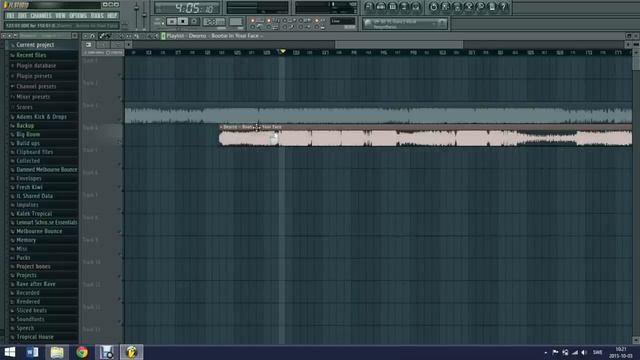This screenshot has height=360, width=640.
Task: Click the magnifier-style icon in shortcut toolbar
Action: (x=481, y=7)
